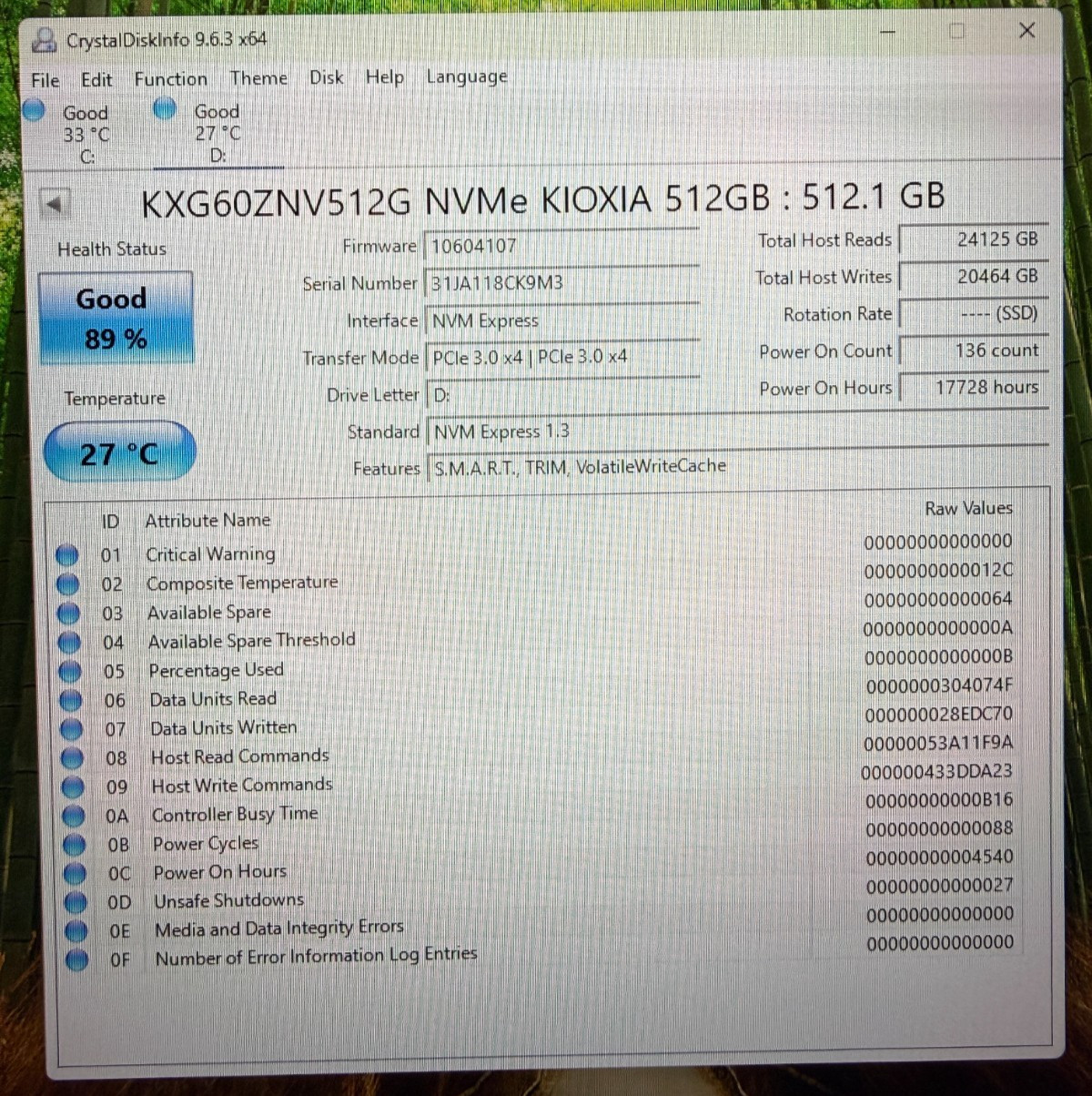This screenshot has width=1092, height=1096.
Task: Click the Good 89 % health status button
Action: tap(116, 319)
